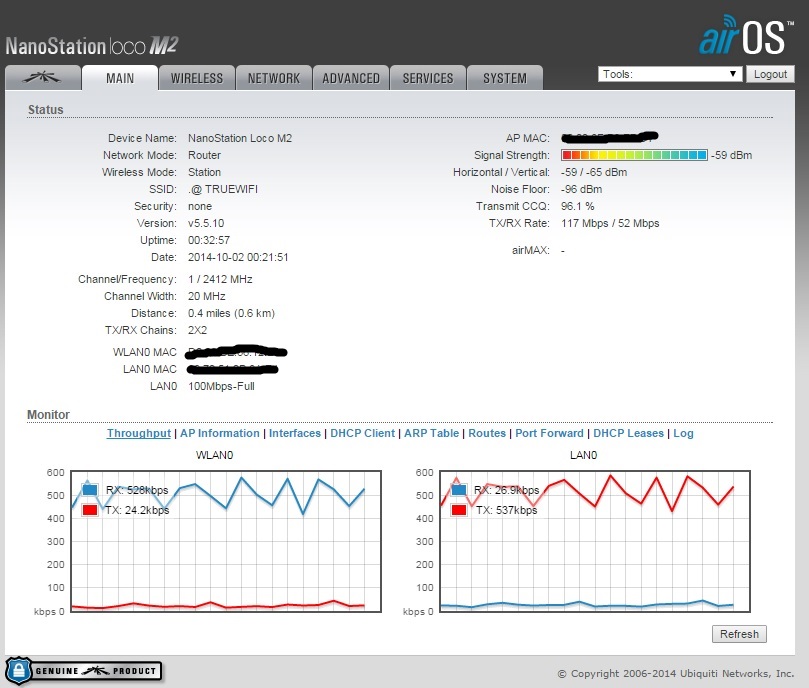Switch to the WIRELESS tab
809x688 pixels.
click(197, 78)
